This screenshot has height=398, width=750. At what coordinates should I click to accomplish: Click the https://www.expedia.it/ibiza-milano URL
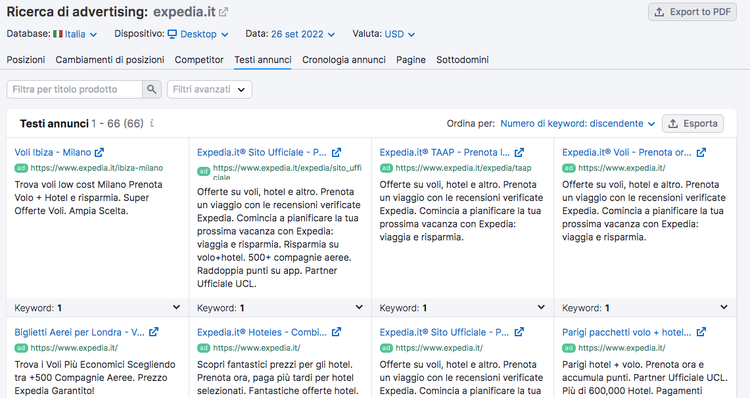click(x=97, y=168)
